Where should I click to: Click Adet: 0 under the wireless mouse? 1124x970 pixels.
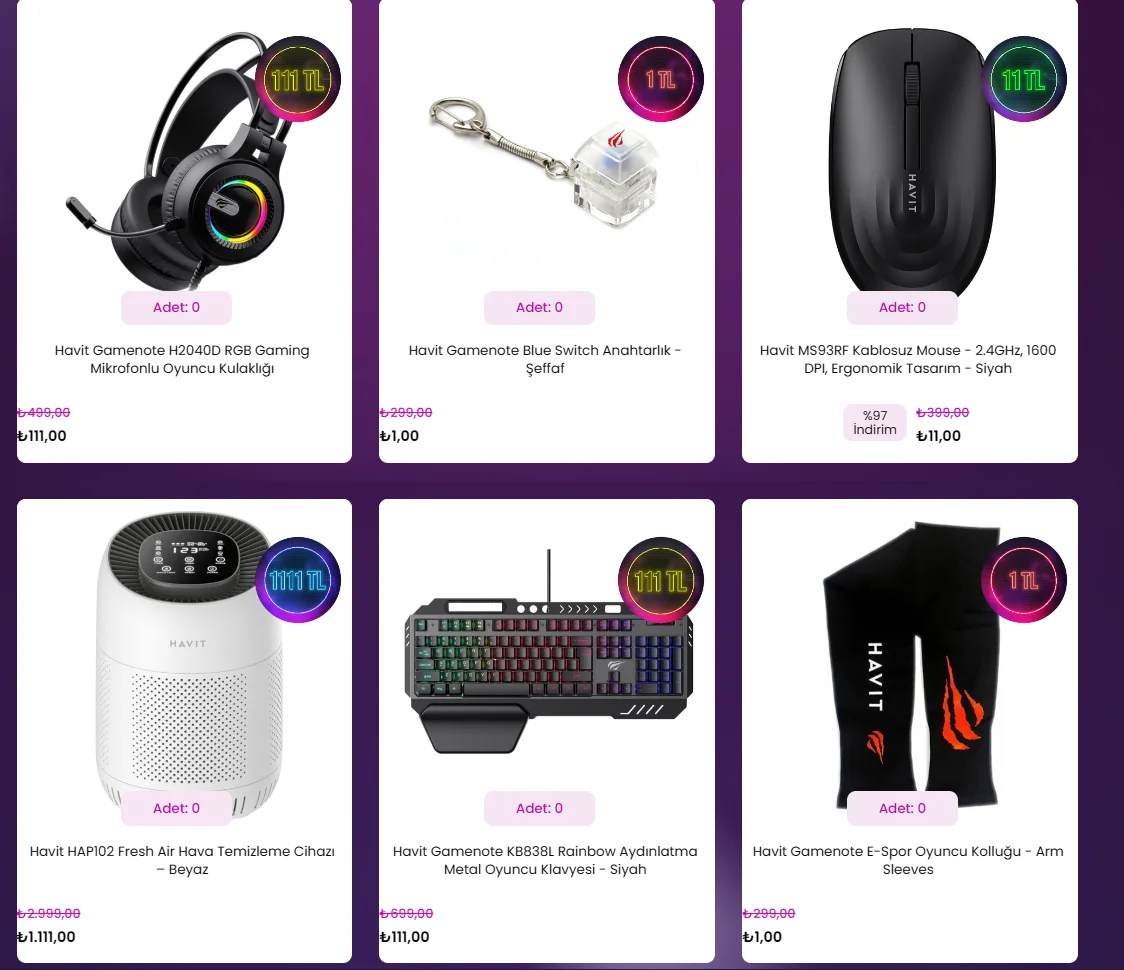(902, 308)
